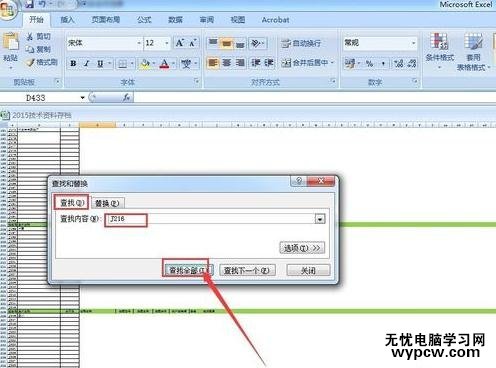Click the Format Painter brush icon
496x368 pixels.
pos(30,62)
